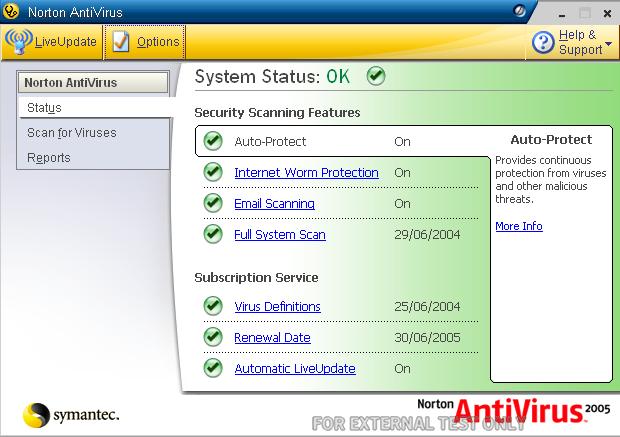Click the LiveUpdate antenna icon

pos(19,41)
